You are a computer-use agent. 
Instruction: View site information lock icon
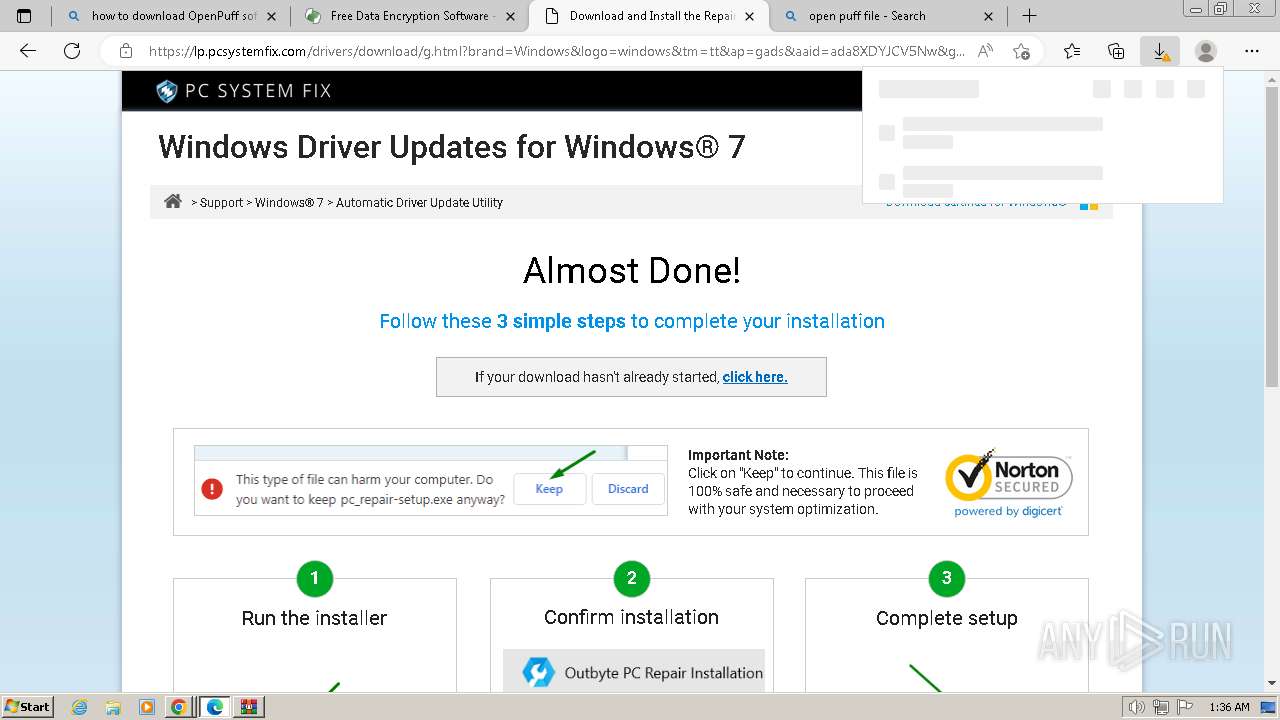126,51
